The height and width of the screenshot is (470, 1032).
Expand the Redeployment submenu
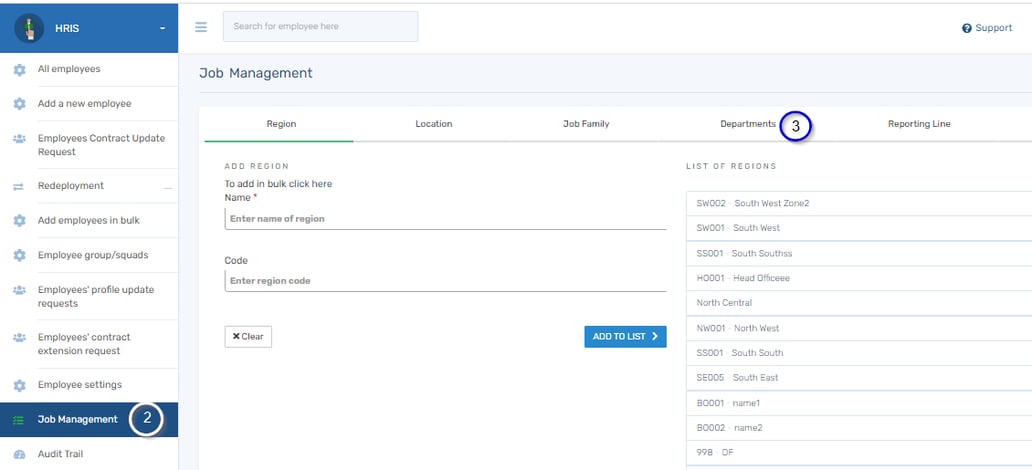pyautogui.click(x=167, y=187)
